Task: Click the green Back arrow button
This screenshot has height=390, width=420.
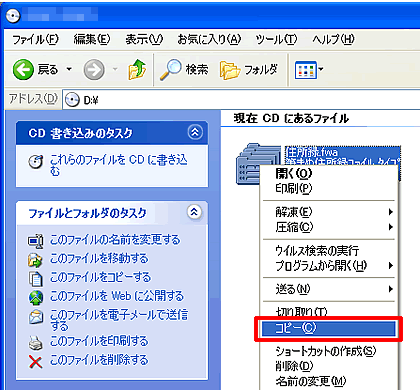Action: click(23, 70)
